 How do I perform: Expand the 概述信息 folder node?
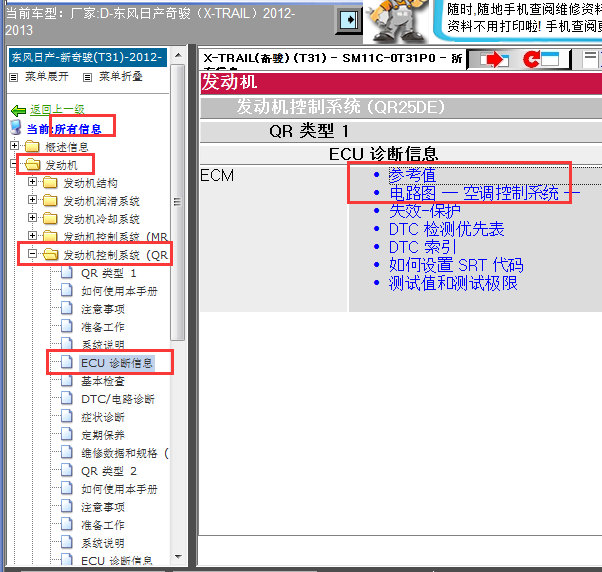[x=14, y=145]
